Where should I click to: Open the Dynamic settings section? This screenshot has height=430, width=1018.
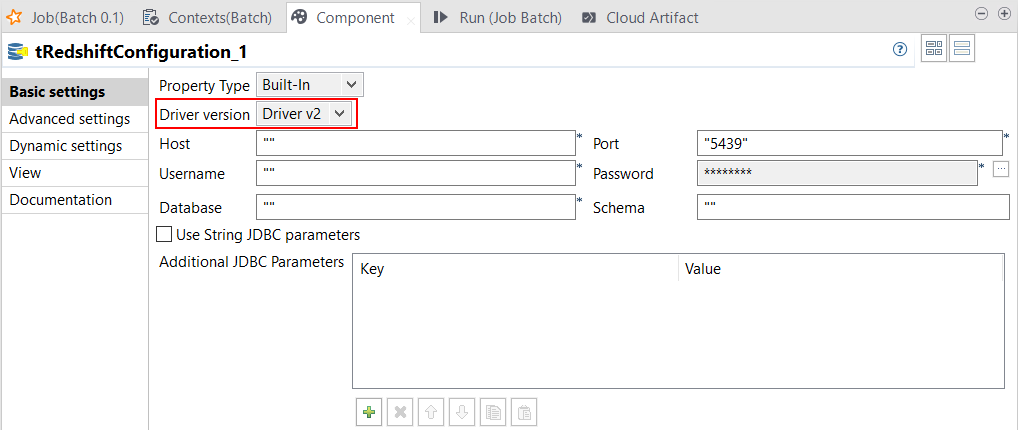[66, 146]
